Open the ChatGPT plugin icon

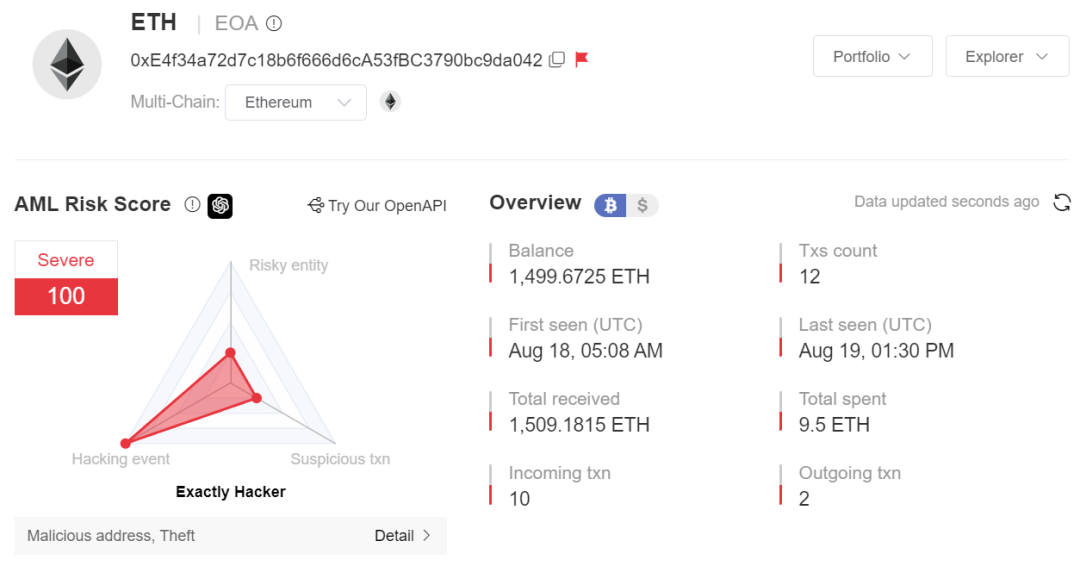click(220, 205)
